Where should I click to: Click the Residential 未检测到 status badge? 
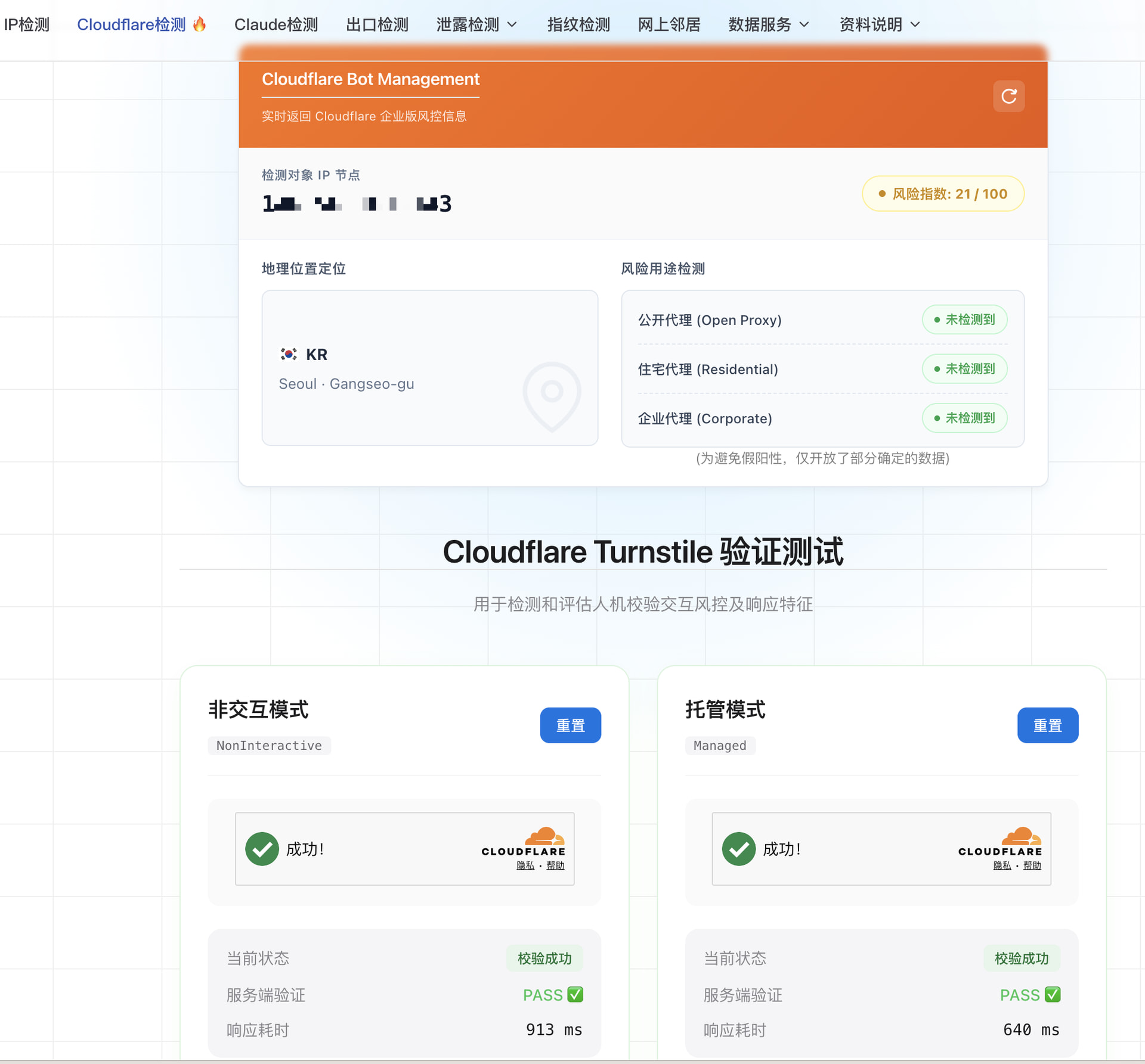(x=964, y=369)
